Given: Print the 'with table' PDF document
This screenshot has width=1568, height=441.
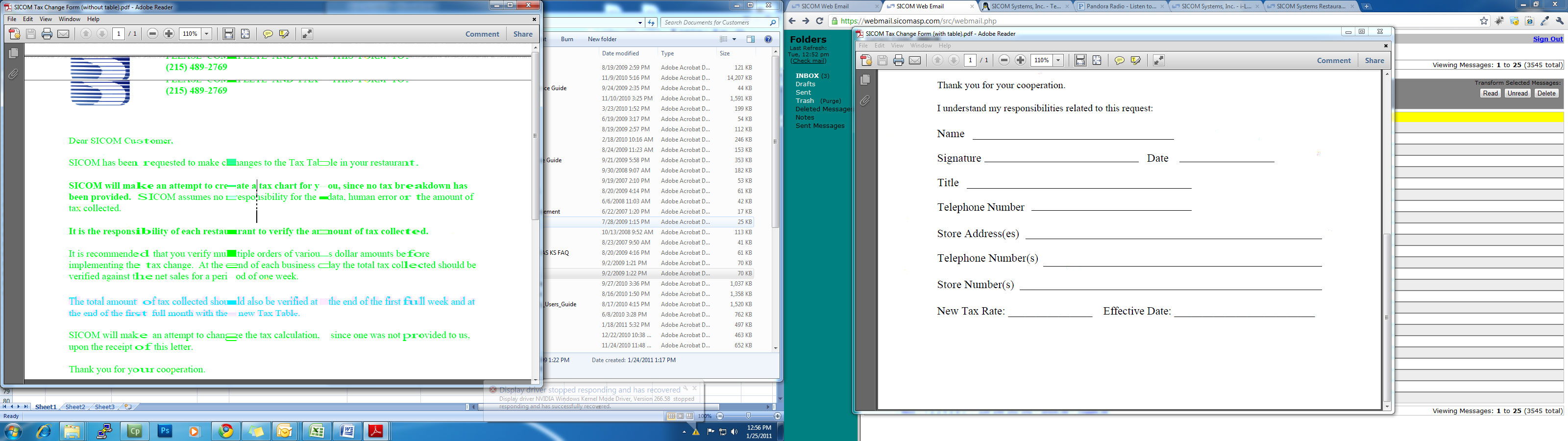Looking at the screenshot, I should (x=899, y=60).
